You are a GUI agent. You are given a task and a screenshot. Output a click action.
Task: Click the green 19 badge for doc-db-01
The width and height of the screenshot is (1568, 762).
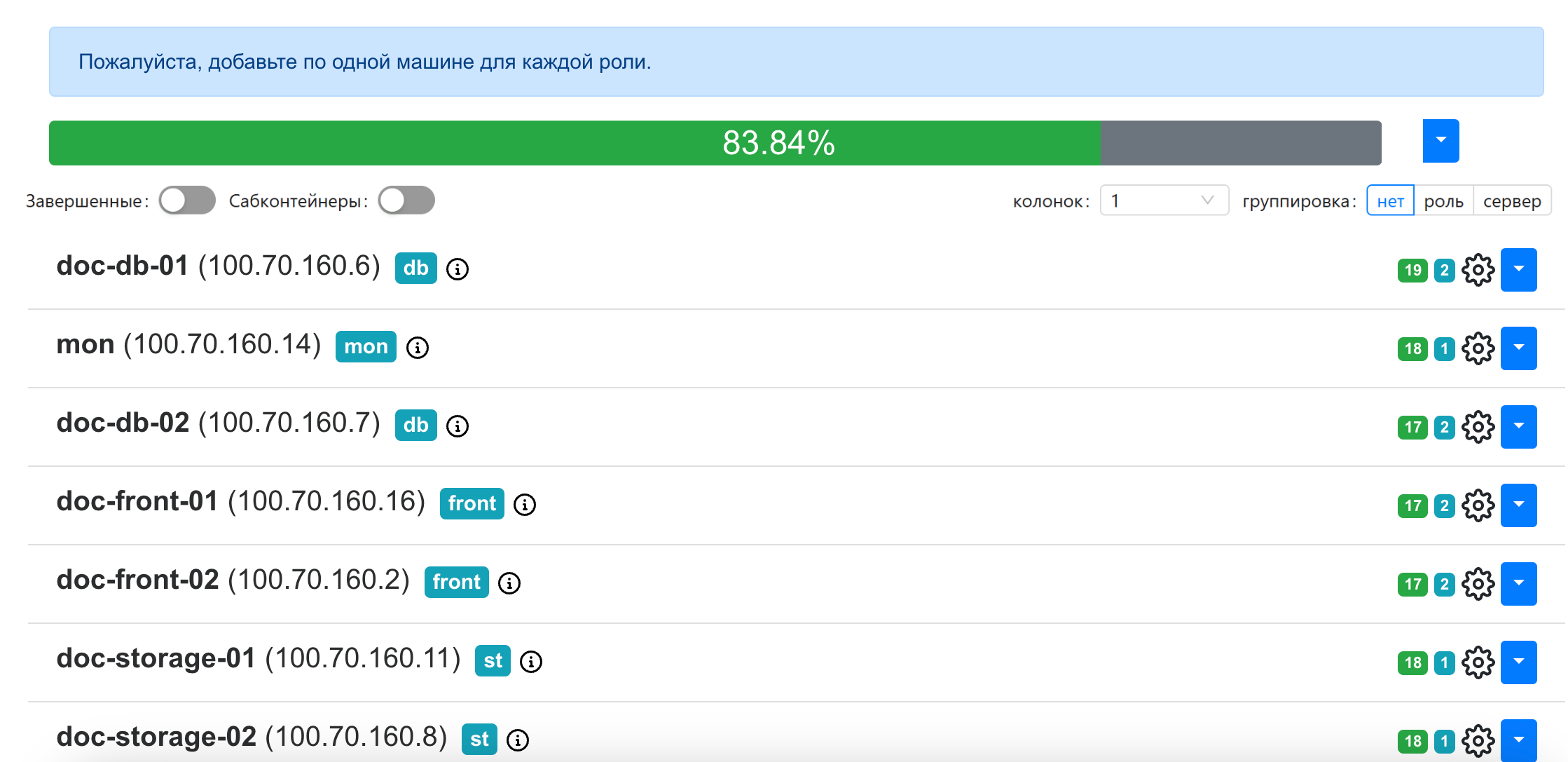[x=1412, y=270]
